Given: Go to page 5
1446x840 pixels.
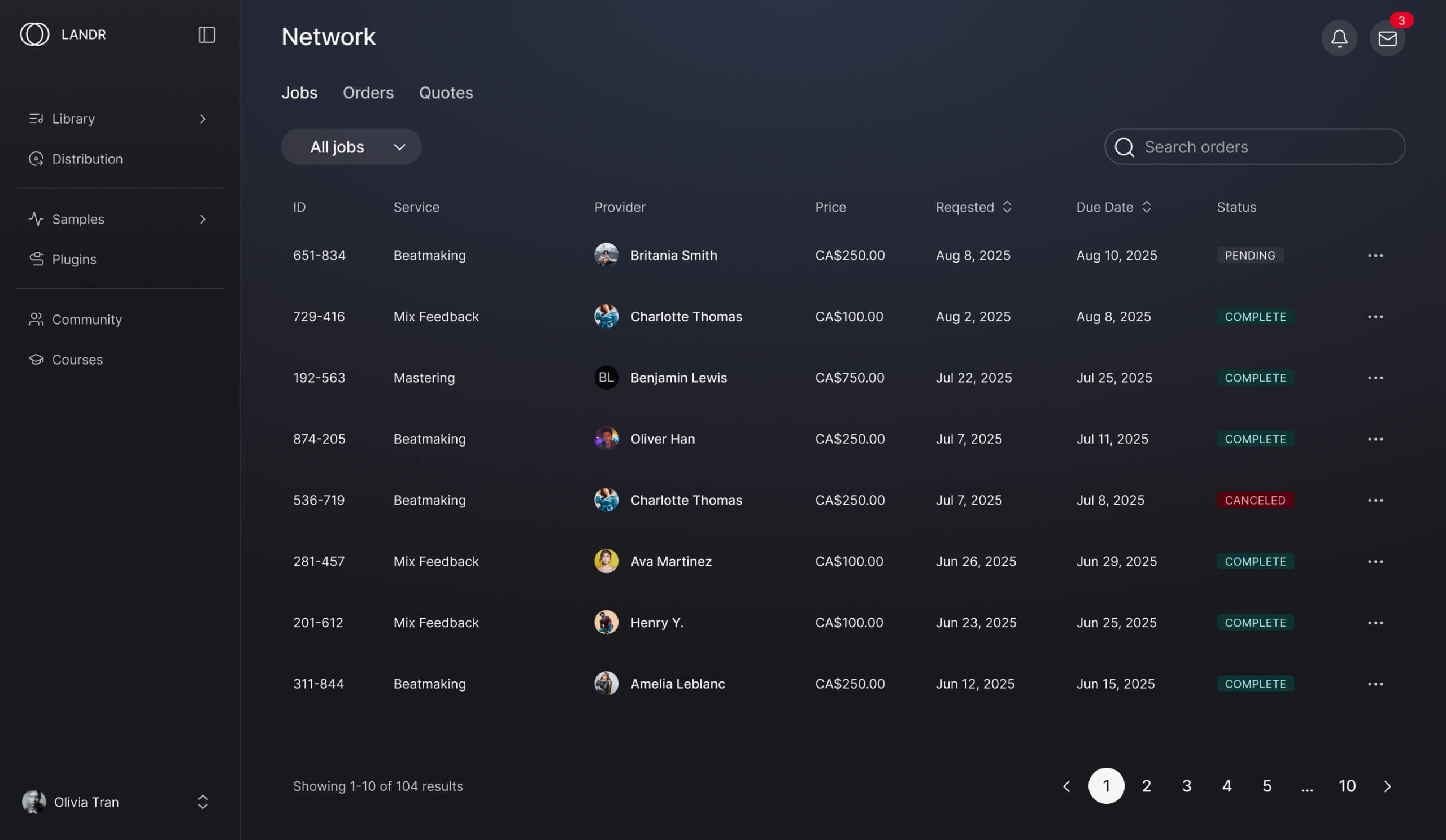Looking at the screenshot, I should tap(1266, 786).
